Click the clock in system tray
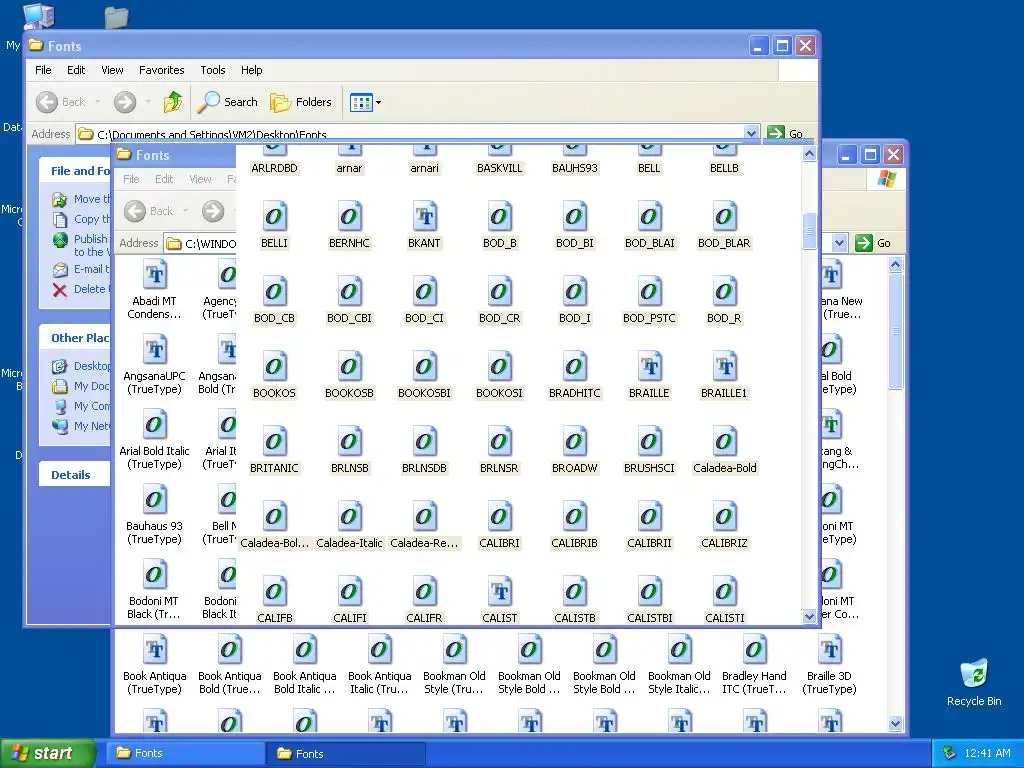This screenshot has height=768, width=1024. coord(987,753)
